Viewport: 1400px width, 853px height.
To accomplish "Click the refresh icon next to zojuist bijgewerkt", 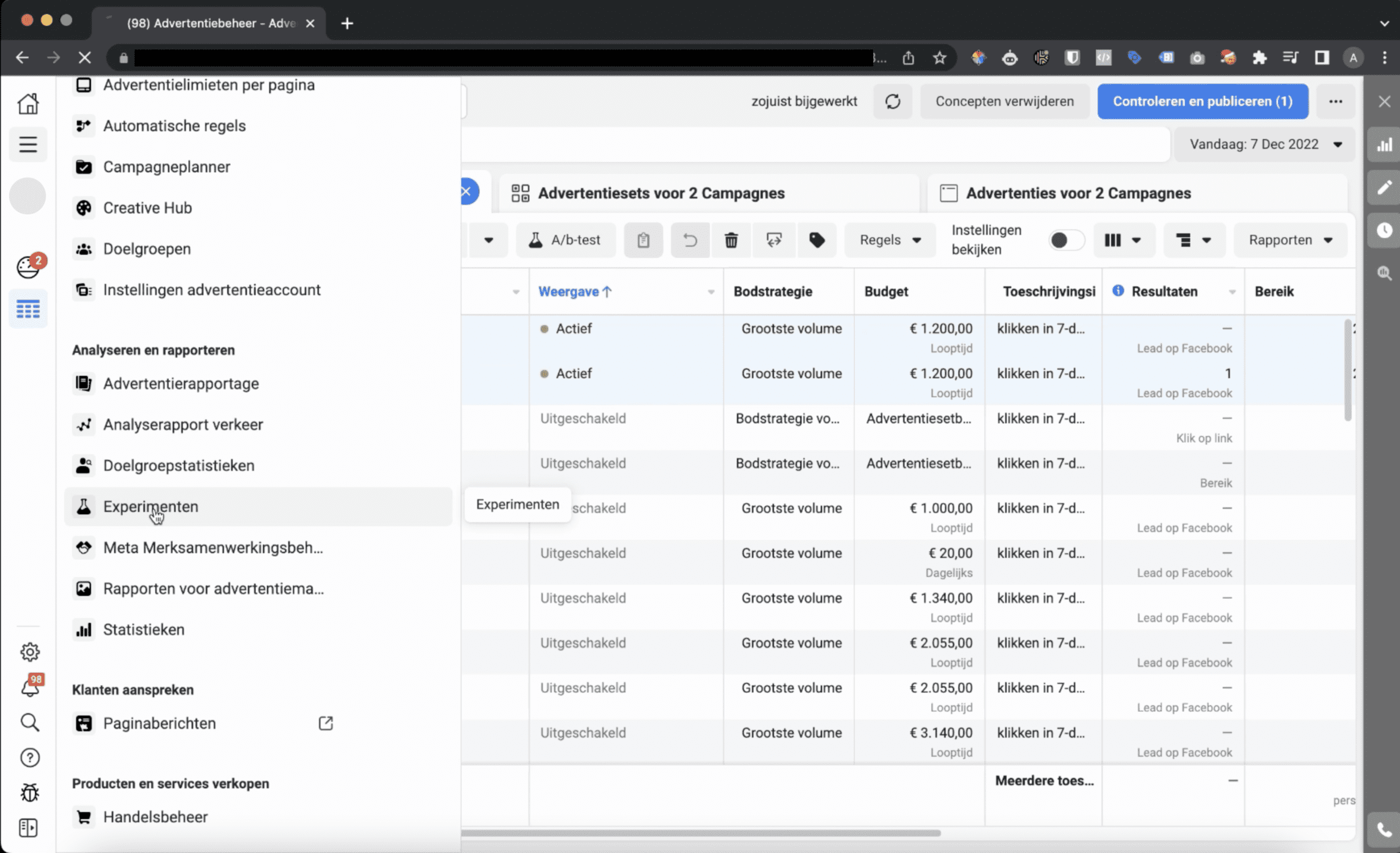I will tap(892, 101).
